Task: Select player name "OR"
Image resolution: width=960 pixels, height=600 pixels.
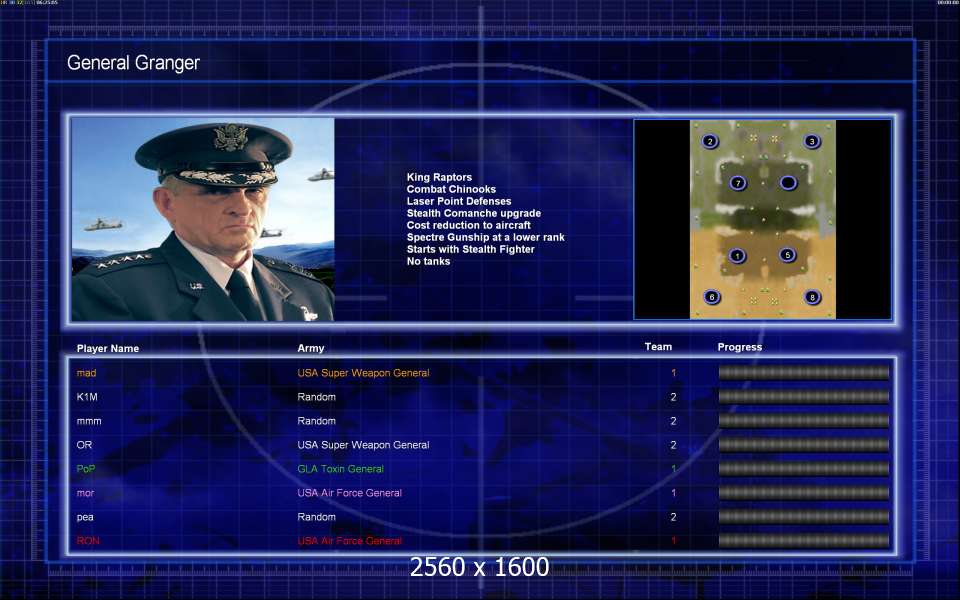Action: click(84, 445)
